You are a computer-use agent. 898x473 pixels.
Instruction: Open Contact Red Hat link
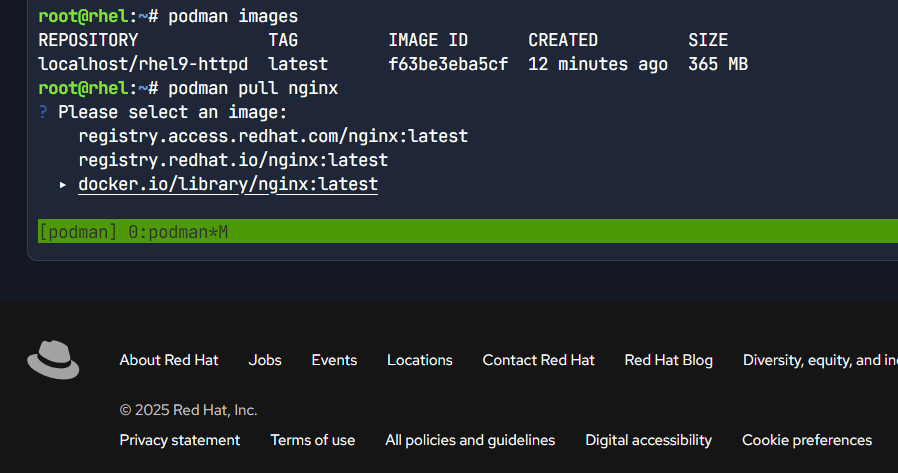tap(539, 360)
